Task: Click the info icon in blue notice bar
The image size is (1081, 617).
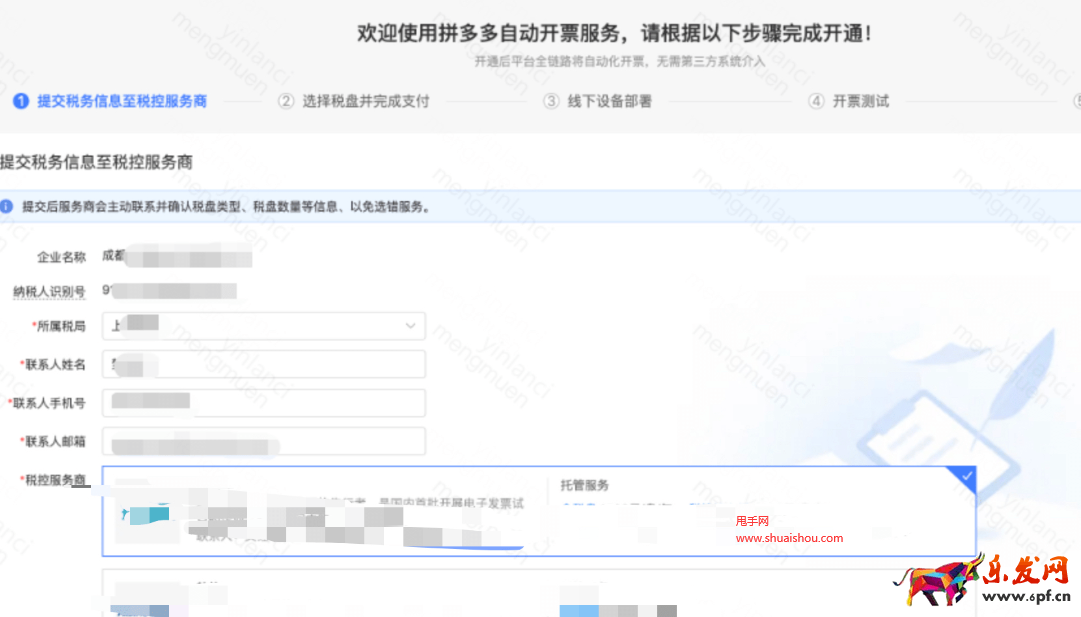Action: pos(6,206)
